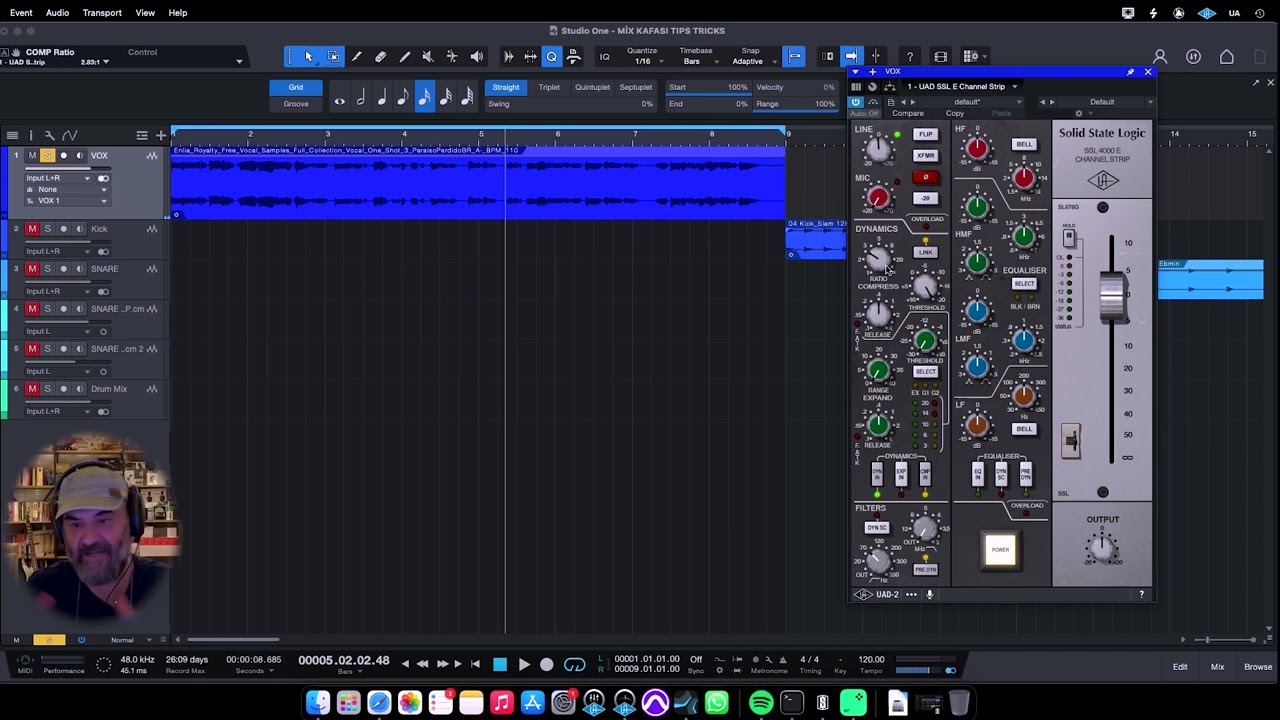Switch to the Groove quantize tab
The height and width of the screenshot is (720, 1280).
pos(296,104)
